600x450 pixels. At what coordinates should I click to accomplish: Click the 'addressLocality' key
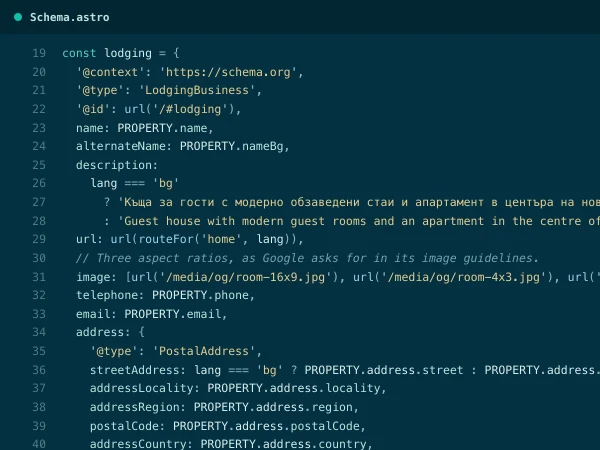click(x=142, y=388)
